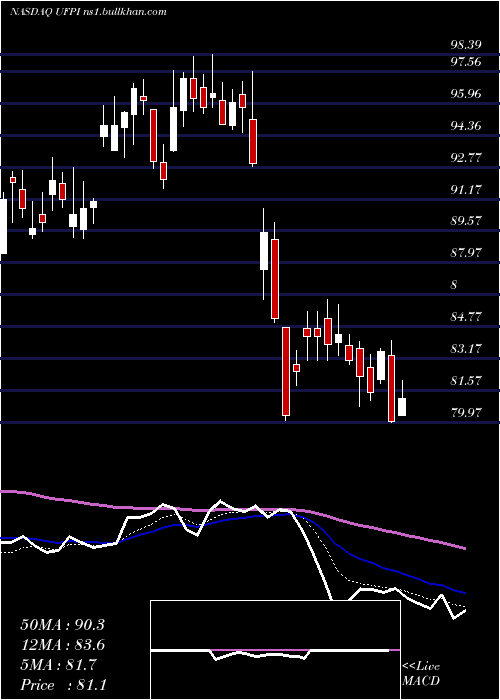Image resolution: width=500 pixels, height=700 pixels.
Task: Click the 12MA : 83.6 readout
Action: (x=62, y=645)
